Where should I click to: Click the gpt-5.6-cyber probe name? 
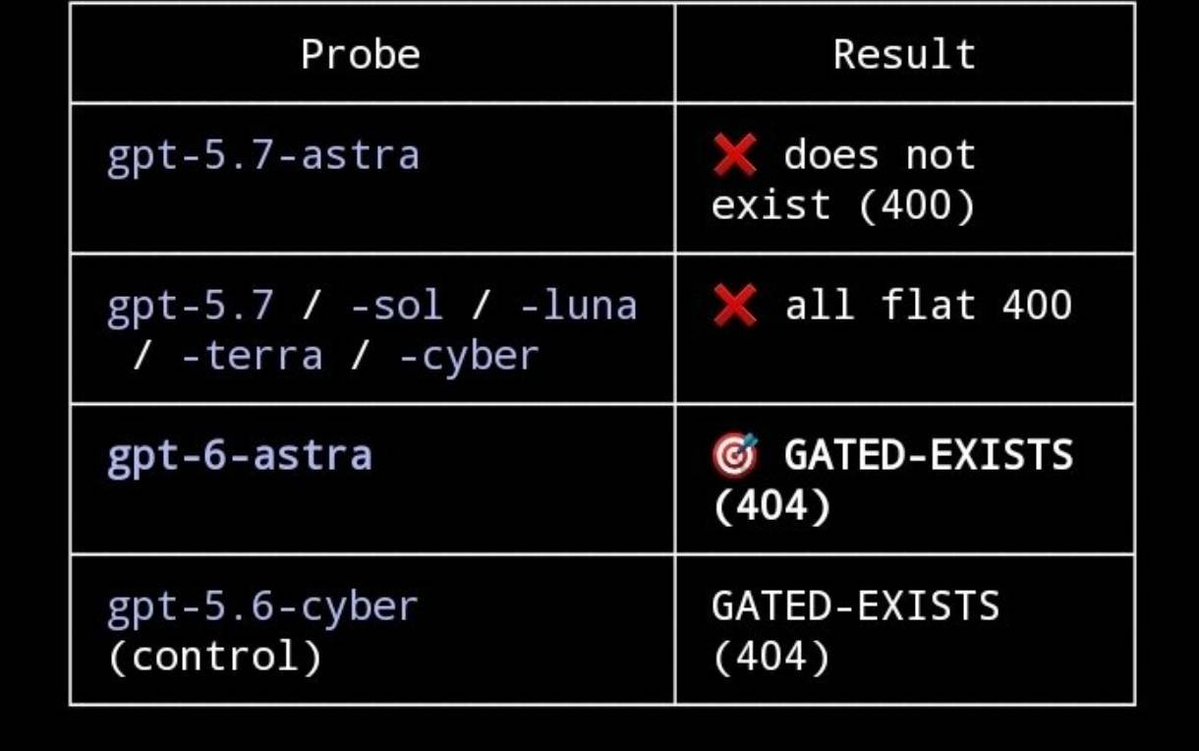click(263, 607)
